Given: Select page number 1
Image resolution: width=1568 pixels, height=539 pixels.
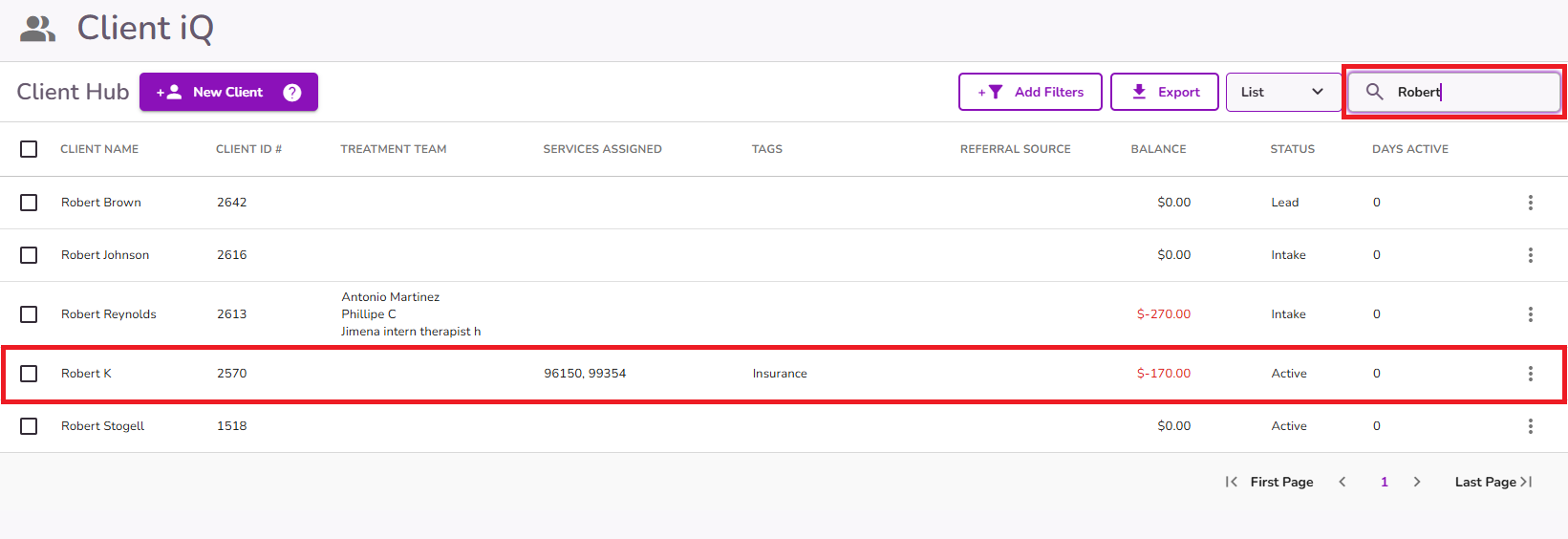Looking at the screenshot, I should click(1384, 482).
